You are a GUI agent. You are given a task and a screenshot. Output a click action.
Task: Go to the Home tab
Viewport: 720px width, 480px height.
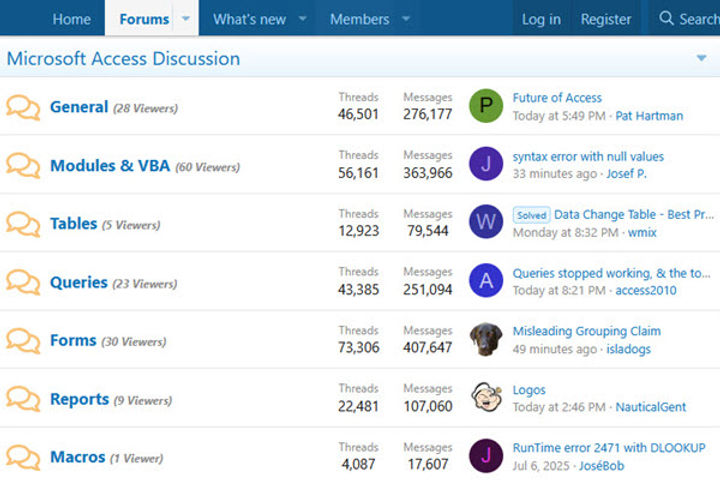[x=71, y=19]
